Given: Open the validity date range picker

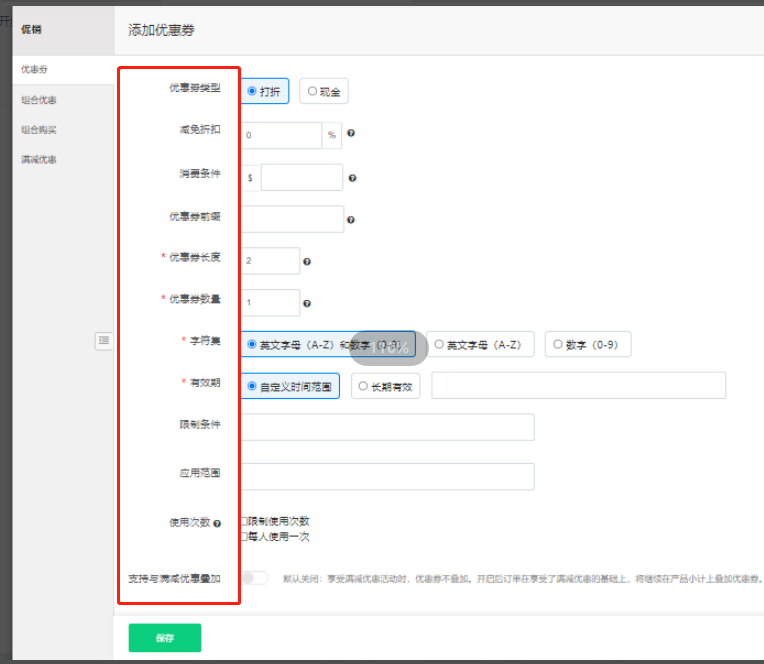Looking at the screenshot, I should (x=578, y=386).
